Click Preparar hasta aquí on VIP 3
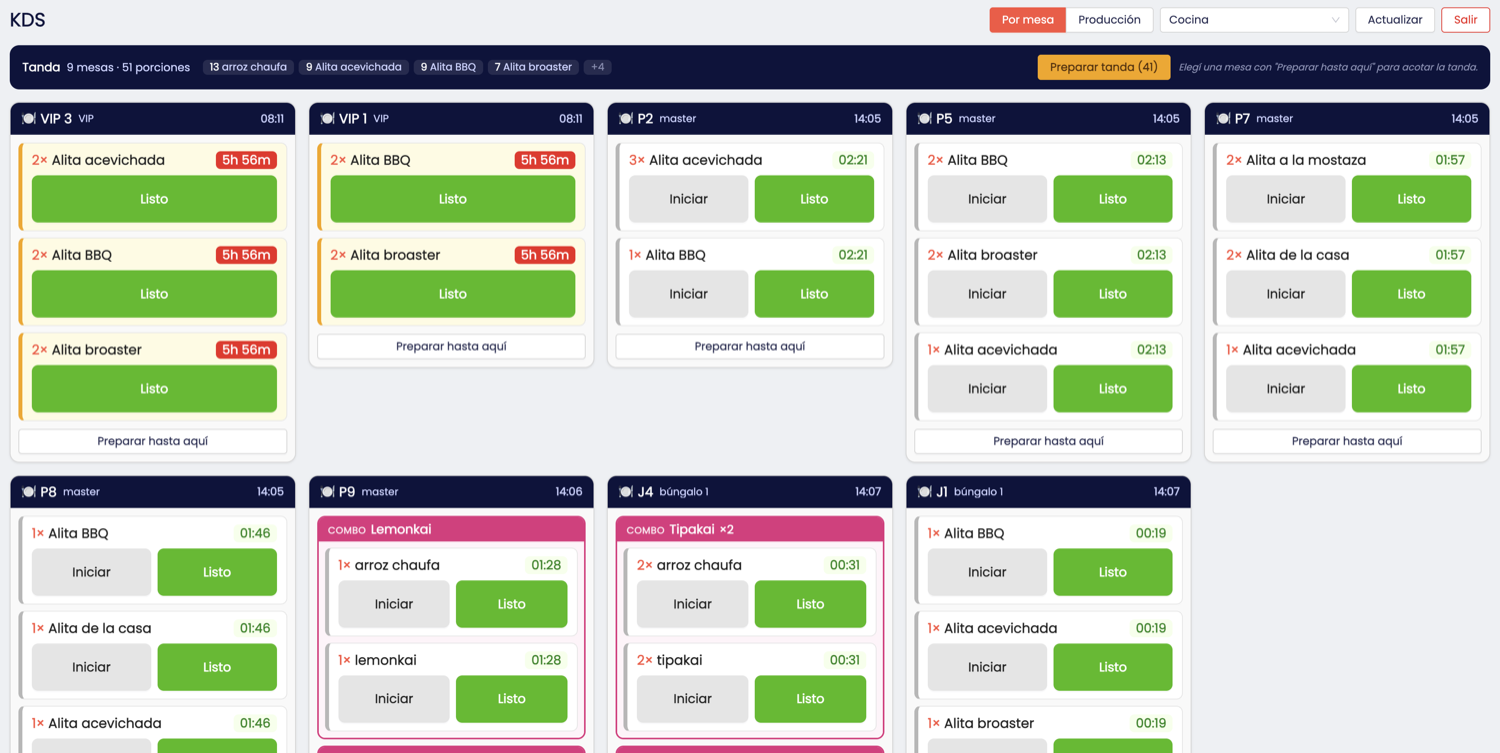 point(153,441)
